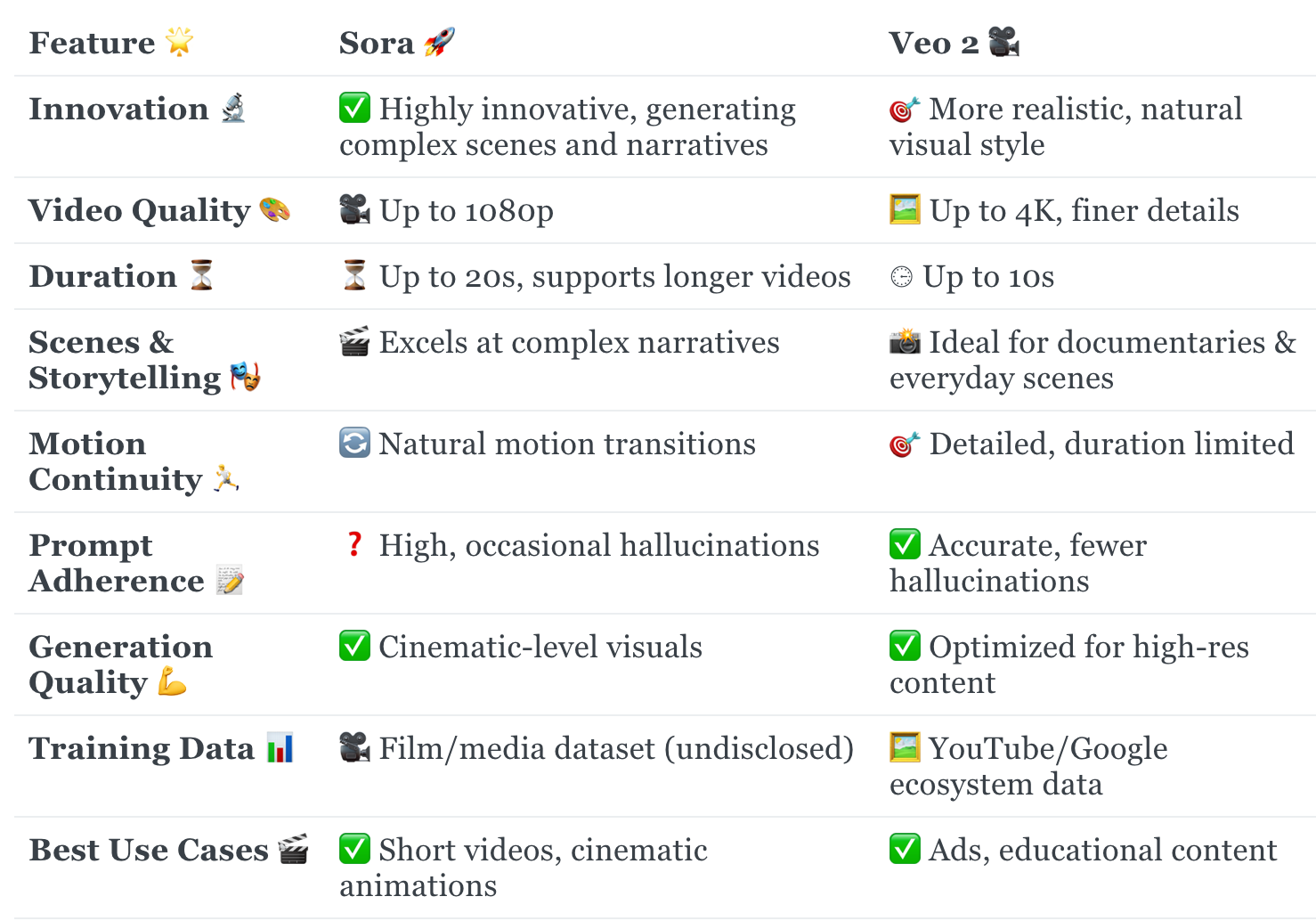Click the Prompt Adherence row label
Viewport: 1316px width, 921px height.
(x=136, y=563)
